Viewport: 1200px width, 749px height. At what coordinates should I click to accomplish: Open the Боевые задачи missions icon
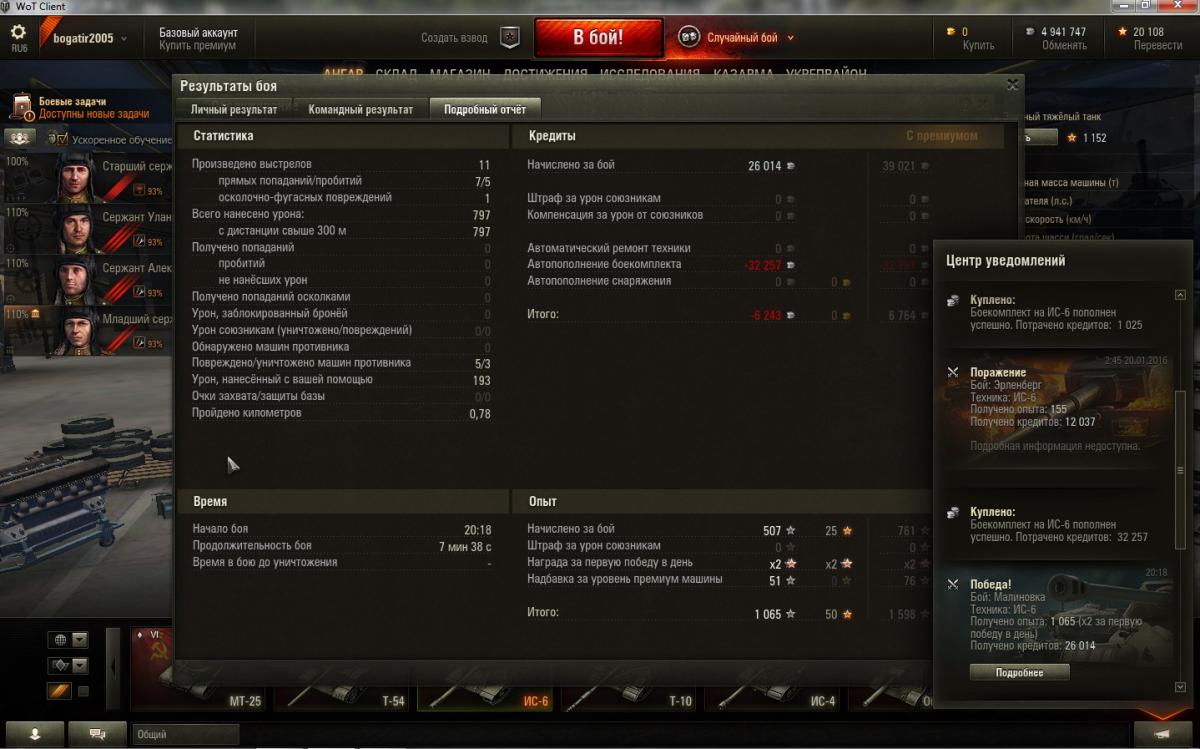coord(21,108)
